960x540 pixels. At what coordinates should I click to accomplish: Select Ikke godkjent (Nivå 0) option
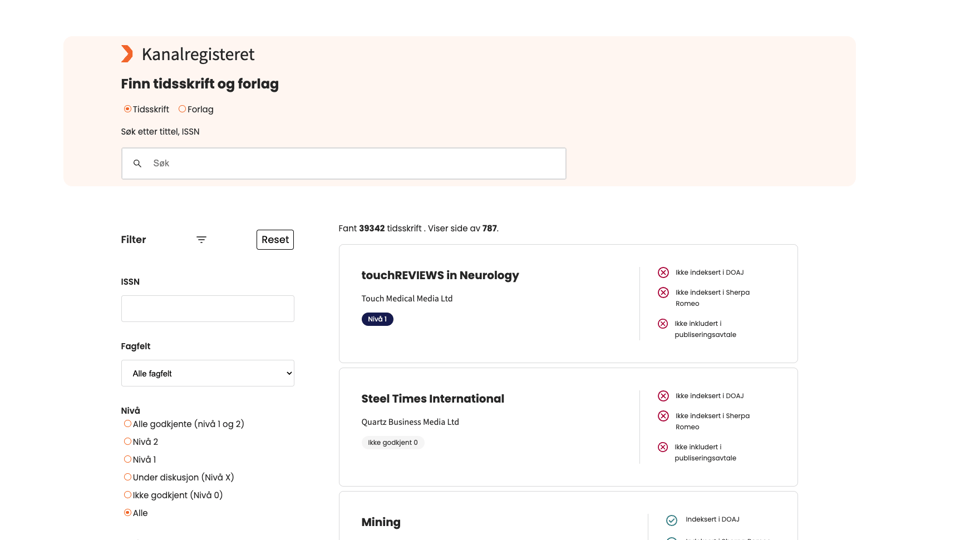(127, 495)
